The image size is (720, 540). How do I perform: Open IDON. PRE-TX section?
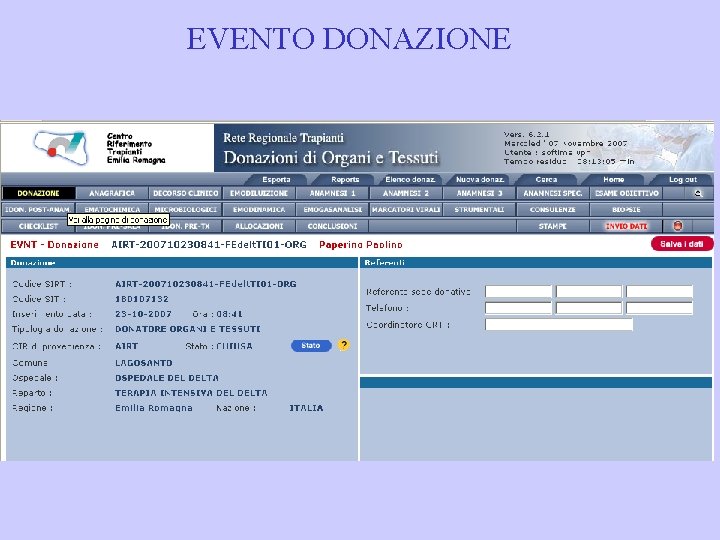186,226
